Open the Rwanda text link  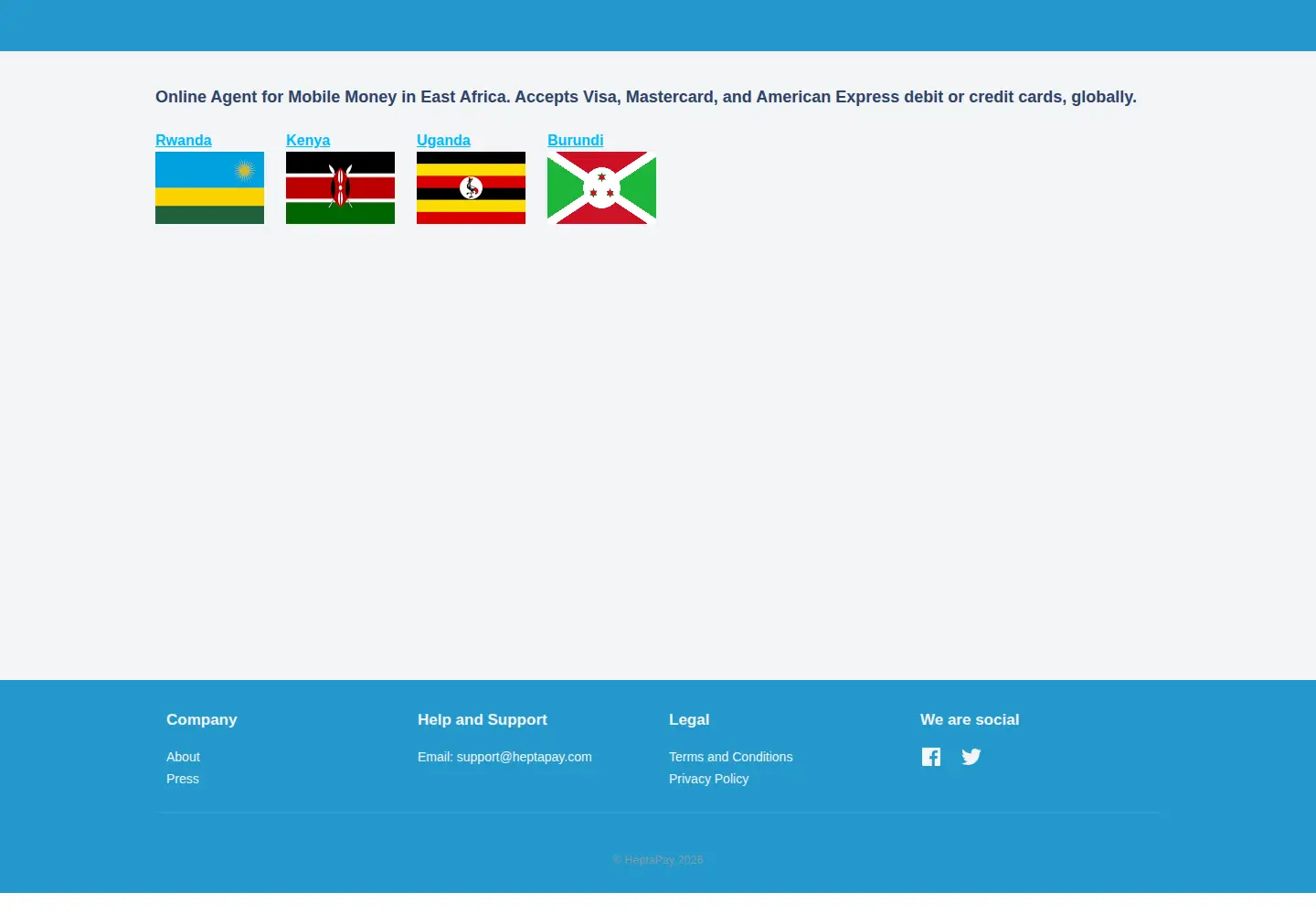(x=184, y=140)
